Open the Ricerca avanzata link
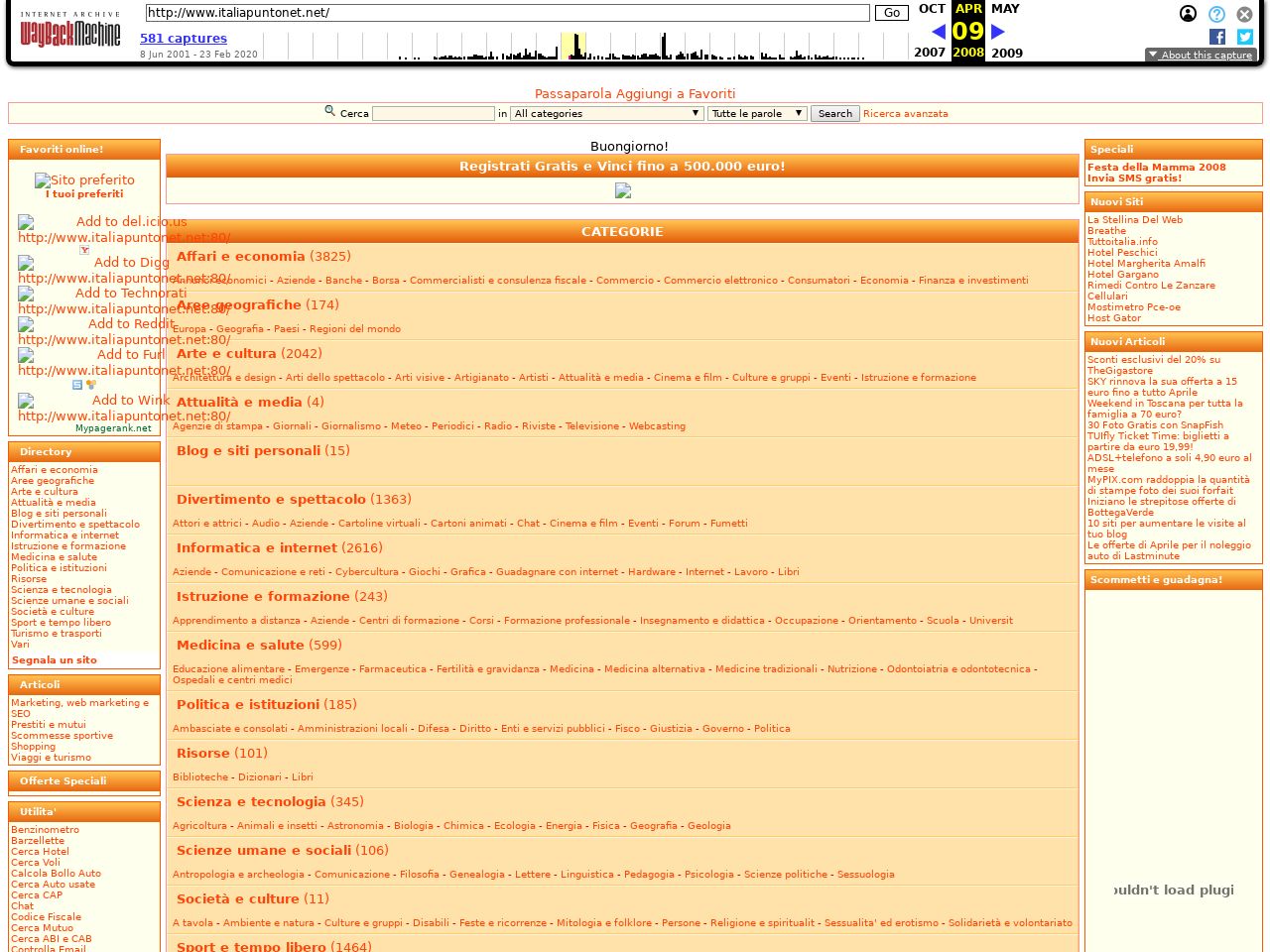1270x952 pixels. [x=905, y=114]
